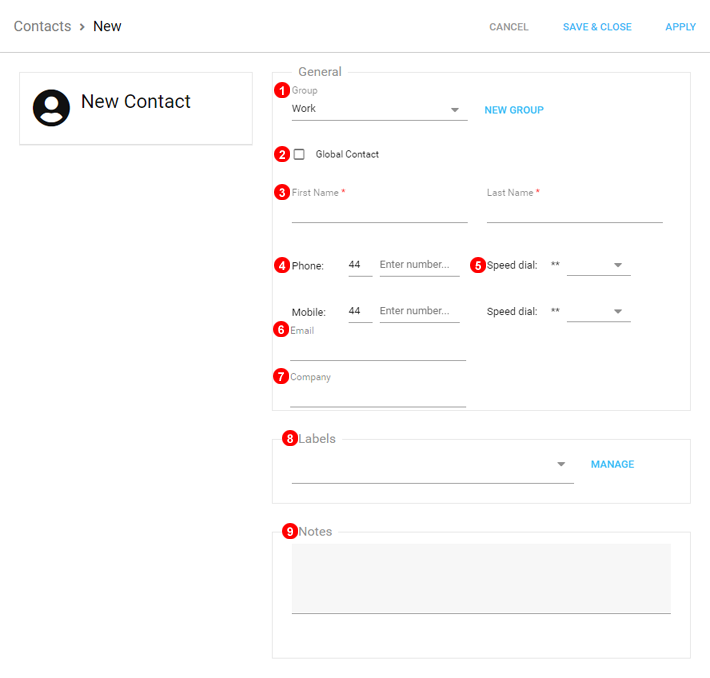Open MANAGE labels link
Screen dimensions: 710x678
coord(612,464)
